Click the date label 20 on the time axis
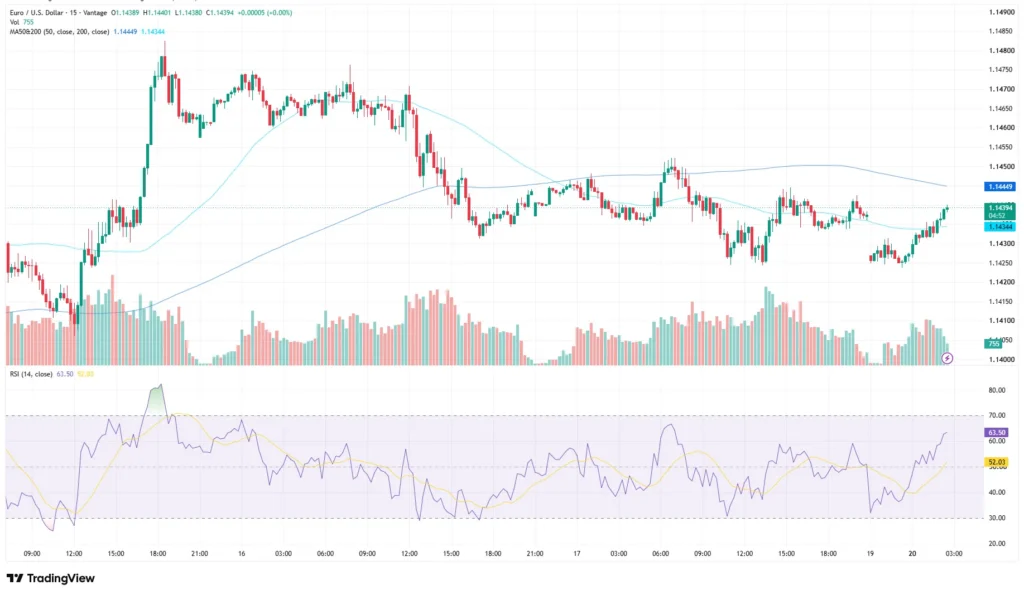Image resolution: width=1024 pixels, height=595 pixels. tap(912, 553)
